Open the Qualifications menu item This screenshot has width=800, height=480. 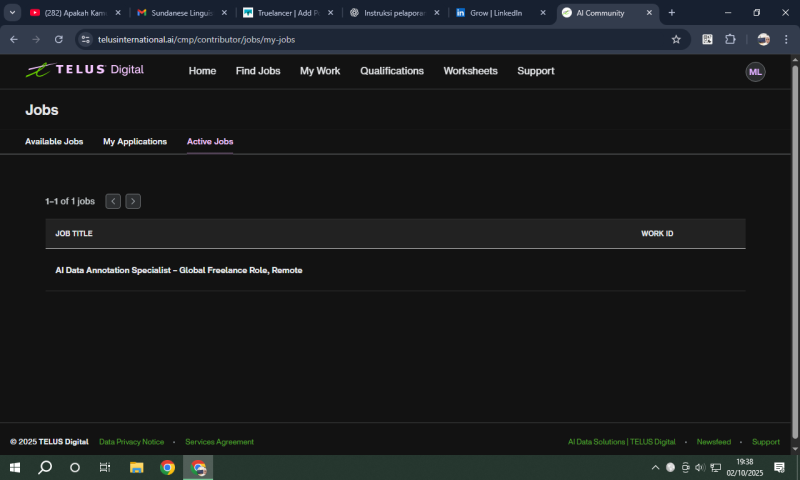tap(392, 71)
